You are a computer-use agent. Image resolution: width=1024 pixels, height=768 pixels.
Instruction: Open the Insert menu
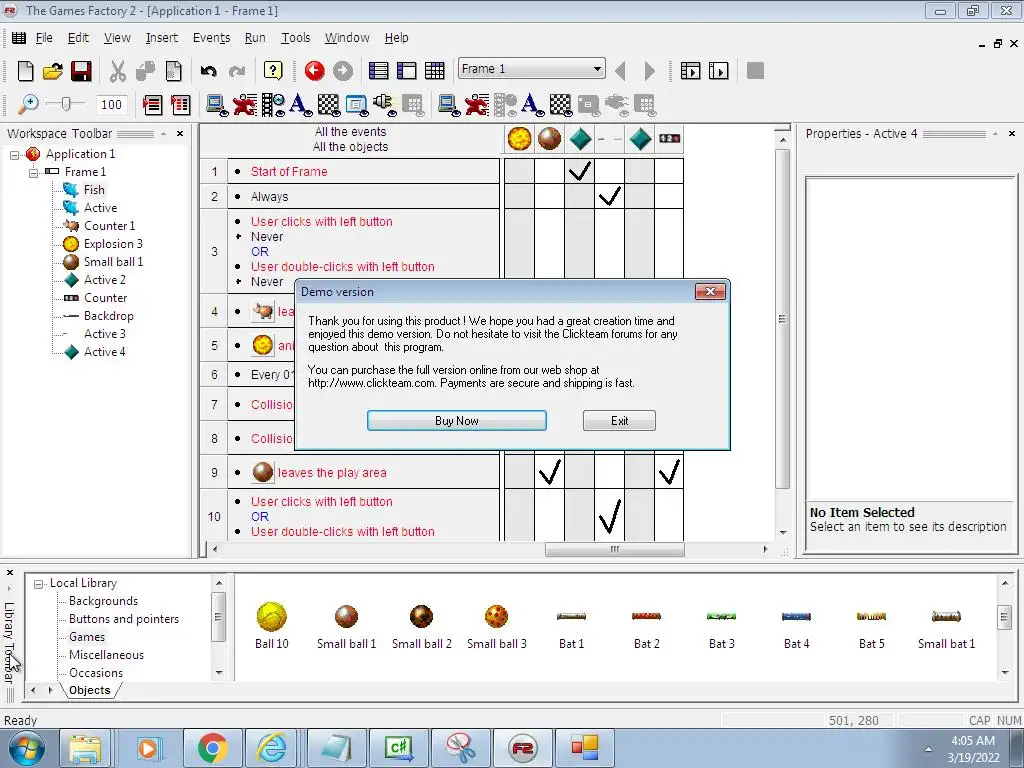tap(161, 38)
